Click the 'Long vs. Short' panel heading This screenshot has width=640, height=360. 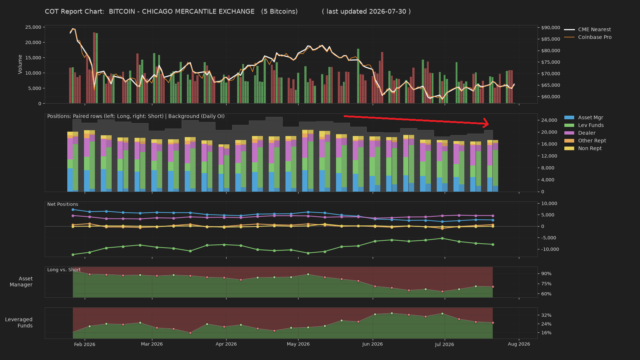64,270
